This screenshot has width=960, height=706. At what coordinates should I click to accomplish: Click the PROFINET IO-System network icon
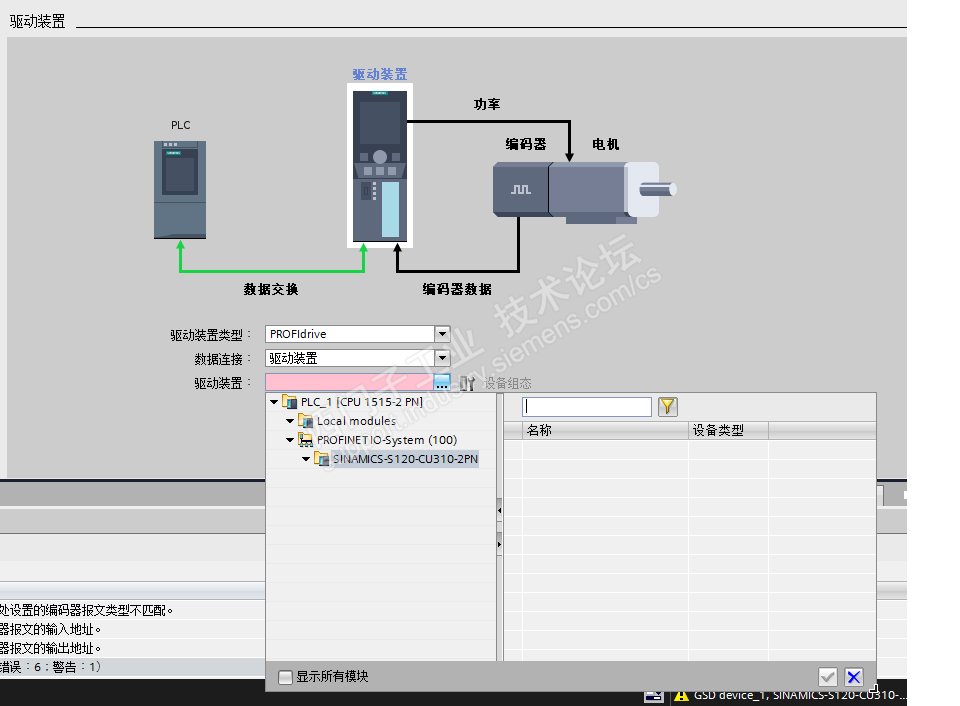pyautogui.click(x=306, y=440)
